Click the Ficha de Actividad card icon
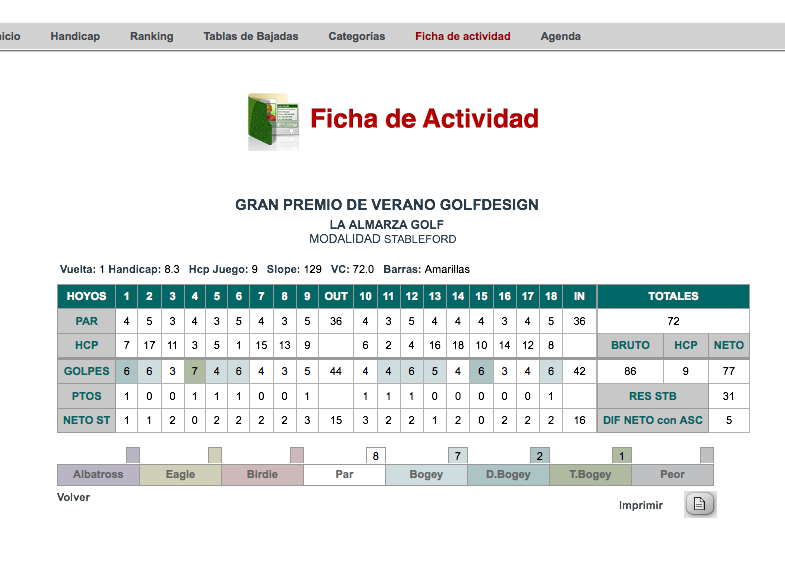 pyautogui.click(x=274, y=122)
